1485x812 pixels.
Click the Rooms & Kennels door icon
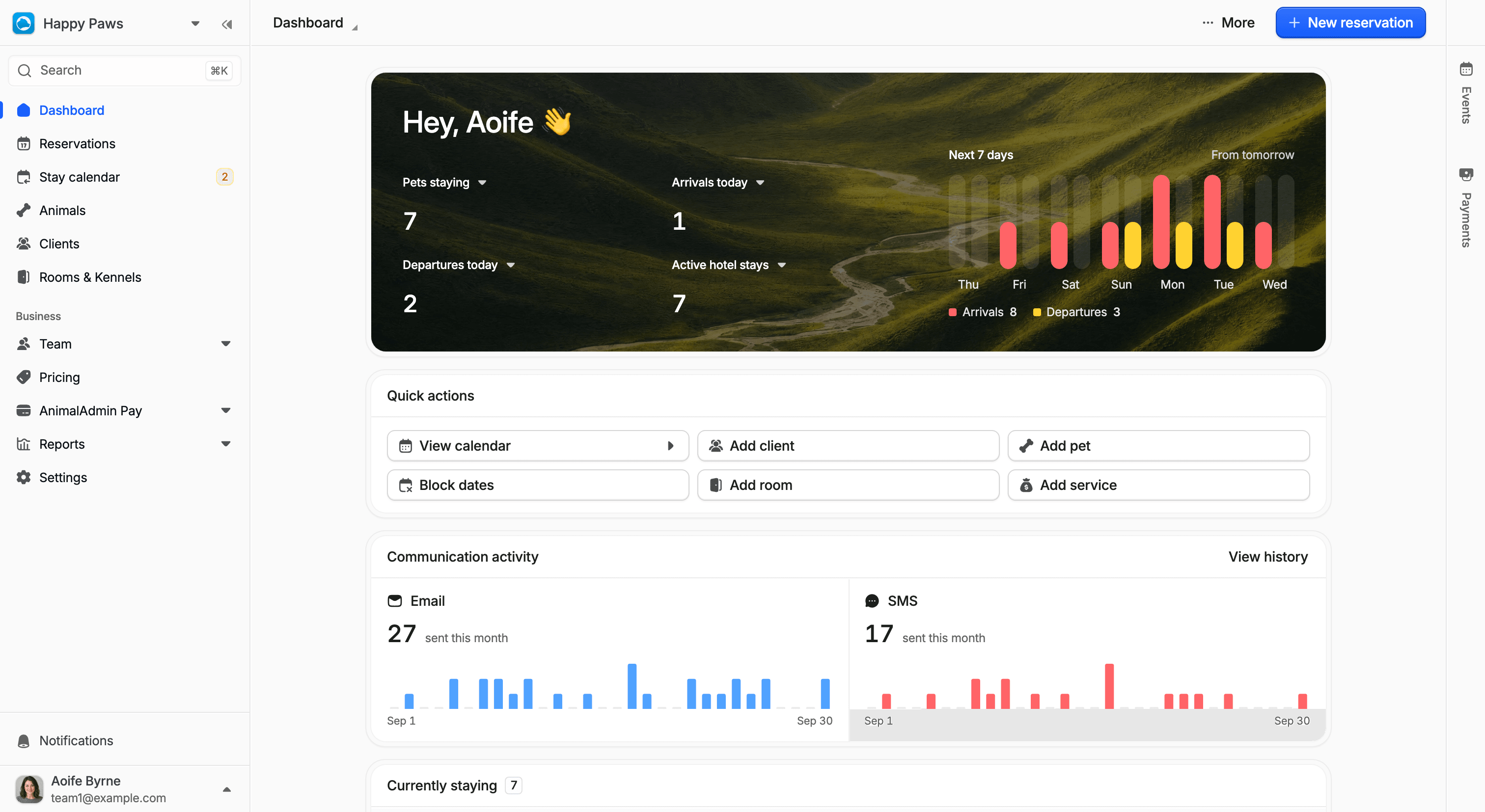(x=24, y=277)
